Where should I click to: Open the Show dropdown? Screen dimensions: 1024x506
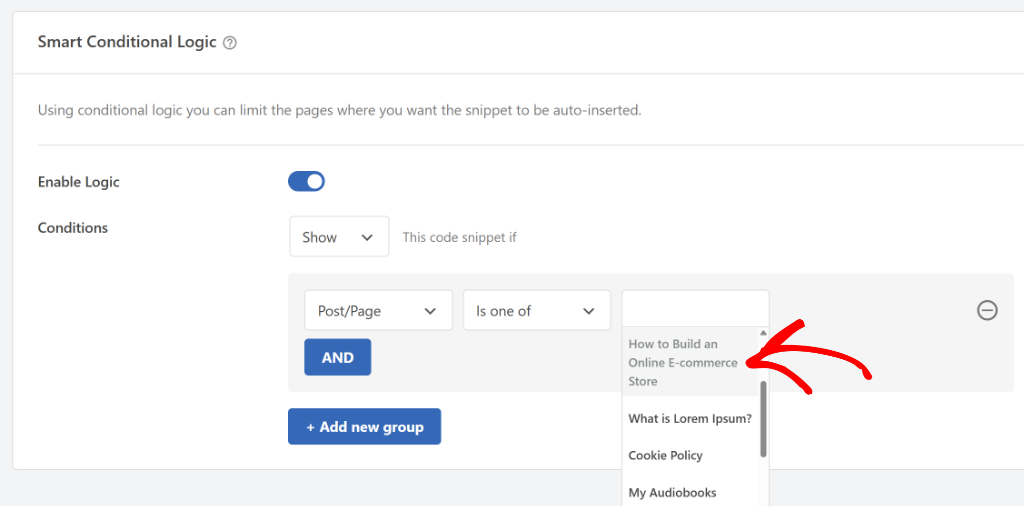(x=339, y=236)
